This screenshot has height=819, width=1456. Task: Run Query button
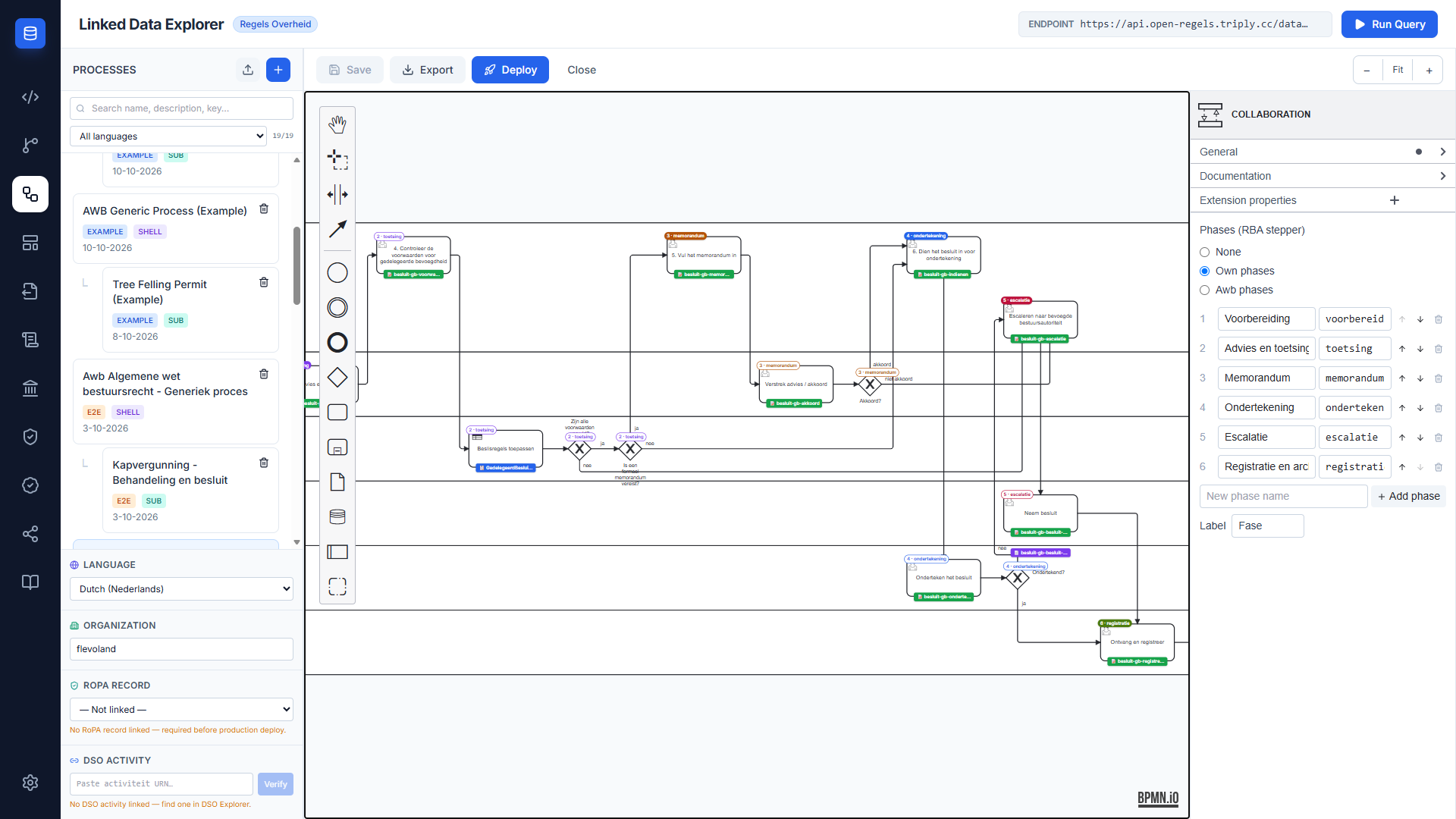tap(1389, 24)
